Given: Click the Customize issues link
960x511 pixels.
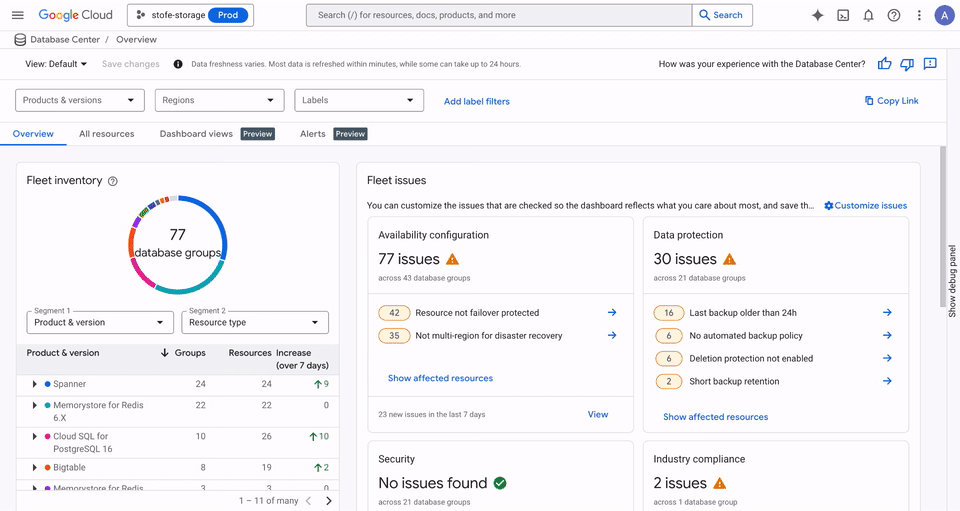Looking at the screenshot, I should coord(865,206).
